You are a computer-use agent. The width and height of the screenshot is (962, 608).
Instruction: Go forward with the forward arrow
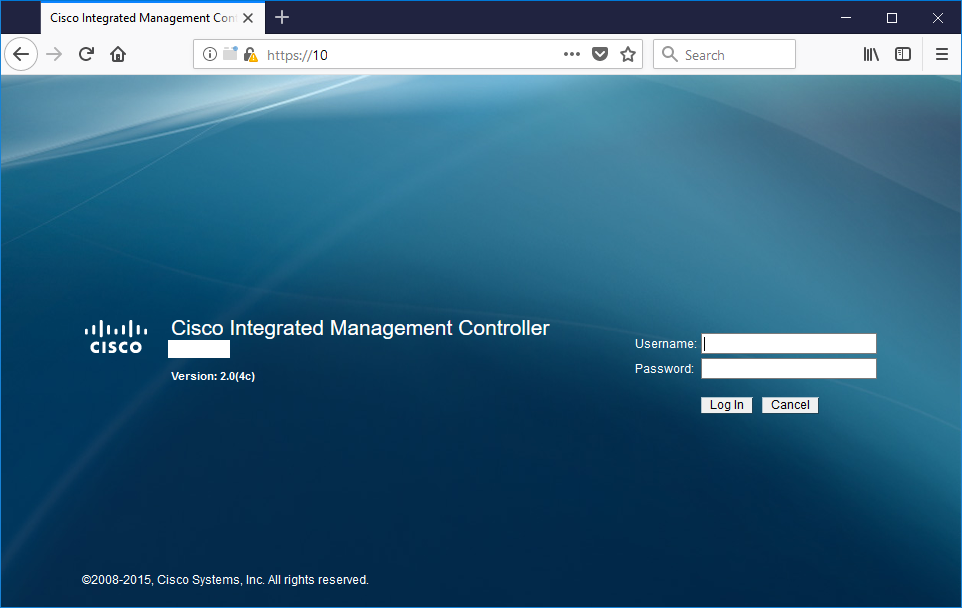54,55
